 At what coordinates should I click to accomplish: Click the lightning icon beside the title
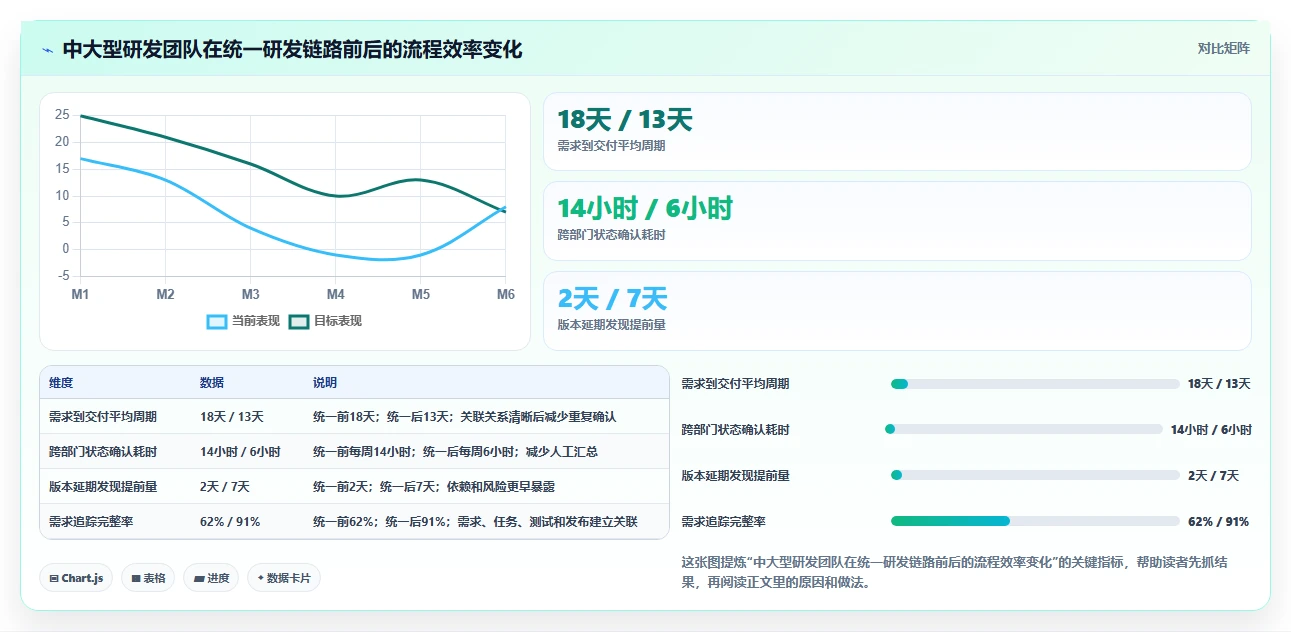pos(47,49)
